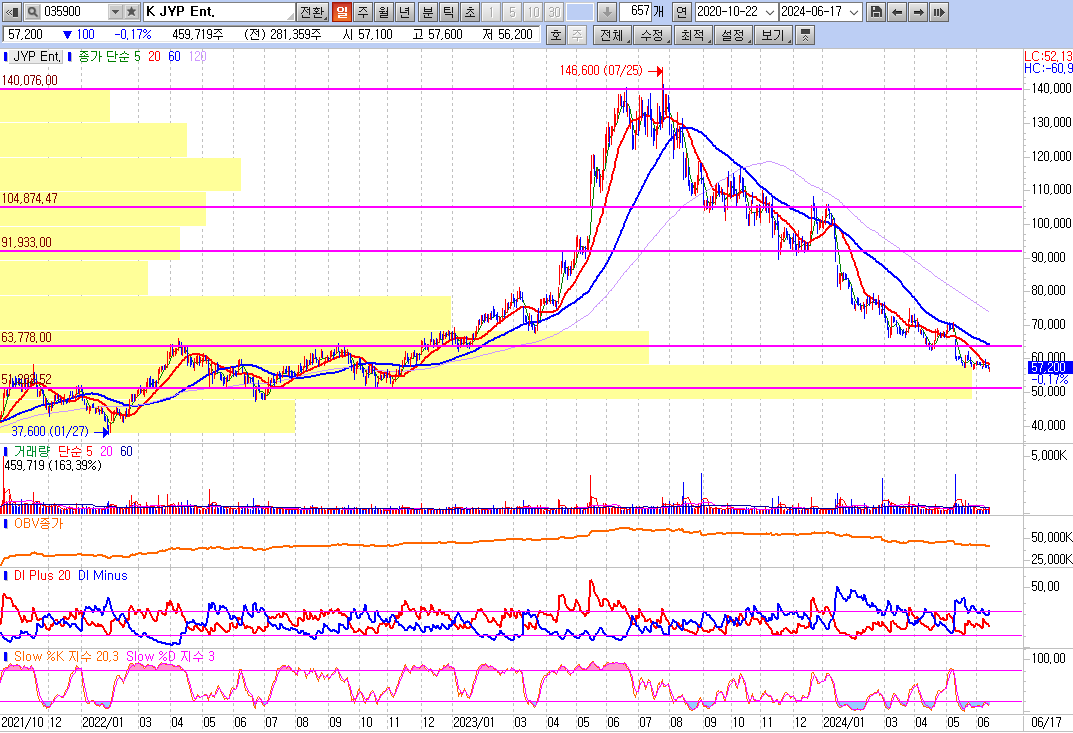Screen dimensions: 1073x733
Task: Click the 종가 단순 moving average label
Action: click(x=103, y=56)
